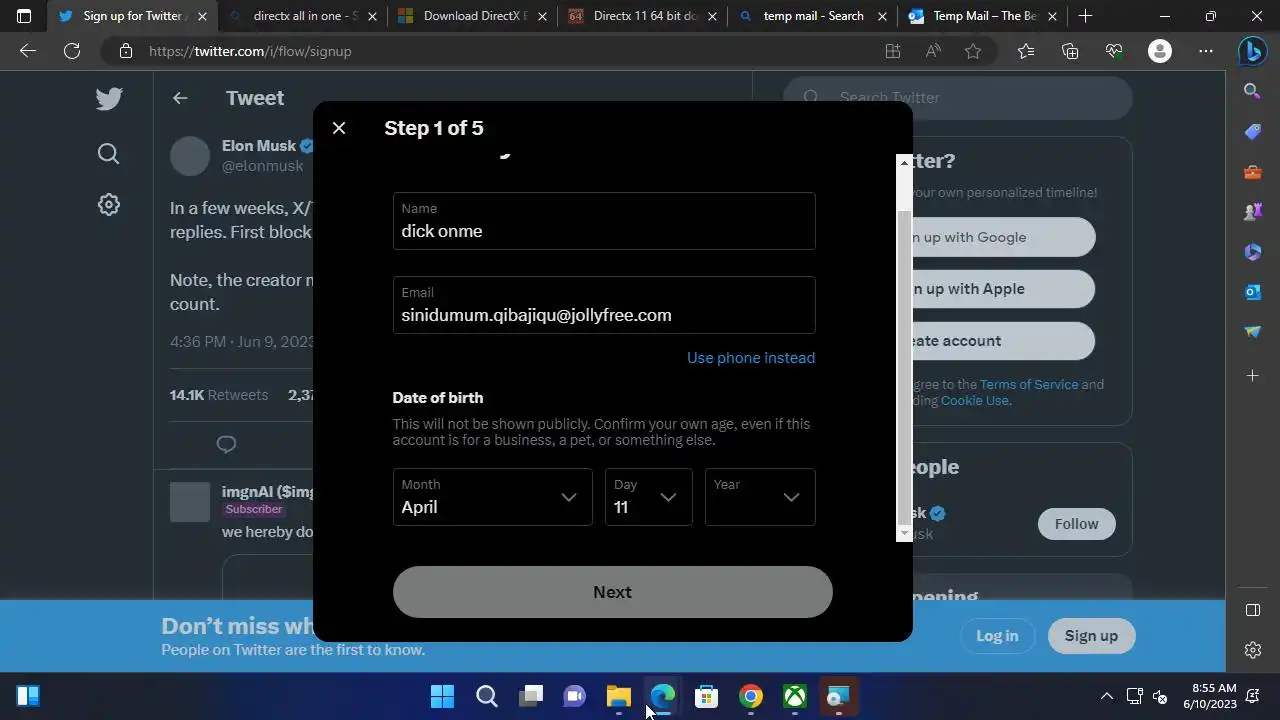The height and width of the screenshot is (720, 1280).
Task: Open the Shopping tag icon in the Edge sidebar
Action: click(x=1253, y=132)
